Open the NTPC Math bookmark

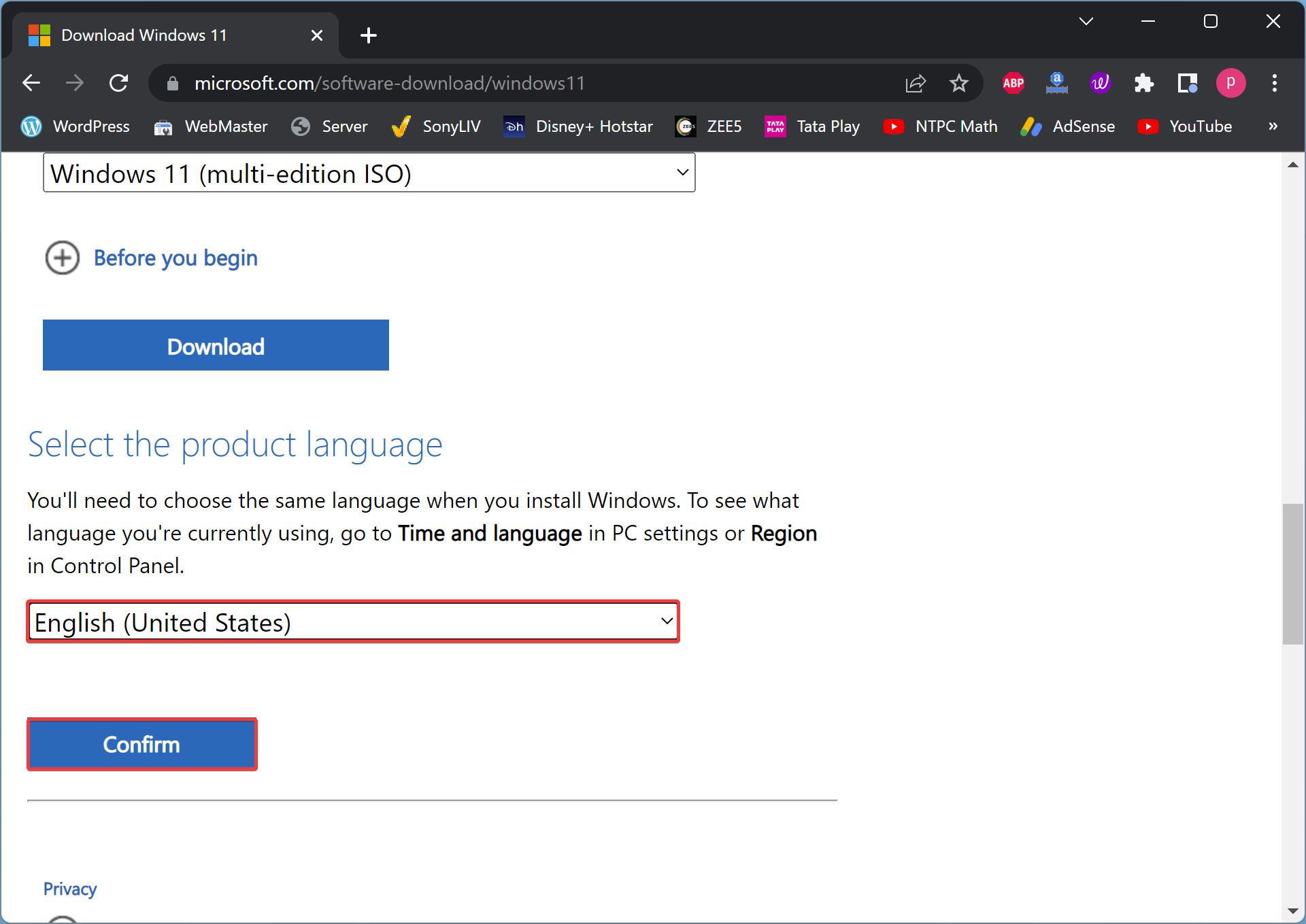940,126
